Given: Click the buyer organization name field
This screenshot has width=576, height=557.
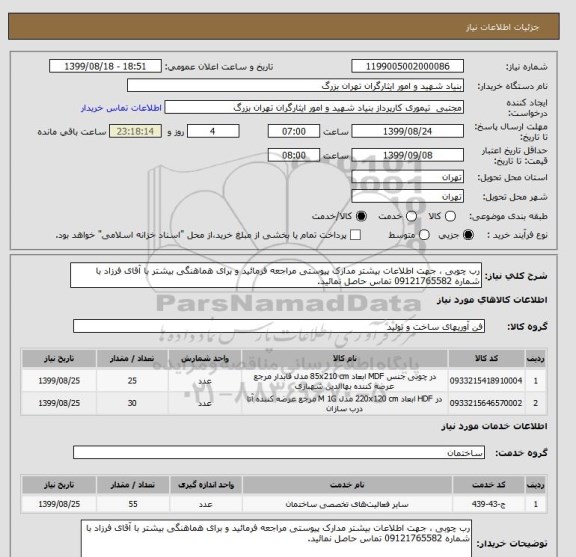Looking at the screenshot, I should point(295,86).
